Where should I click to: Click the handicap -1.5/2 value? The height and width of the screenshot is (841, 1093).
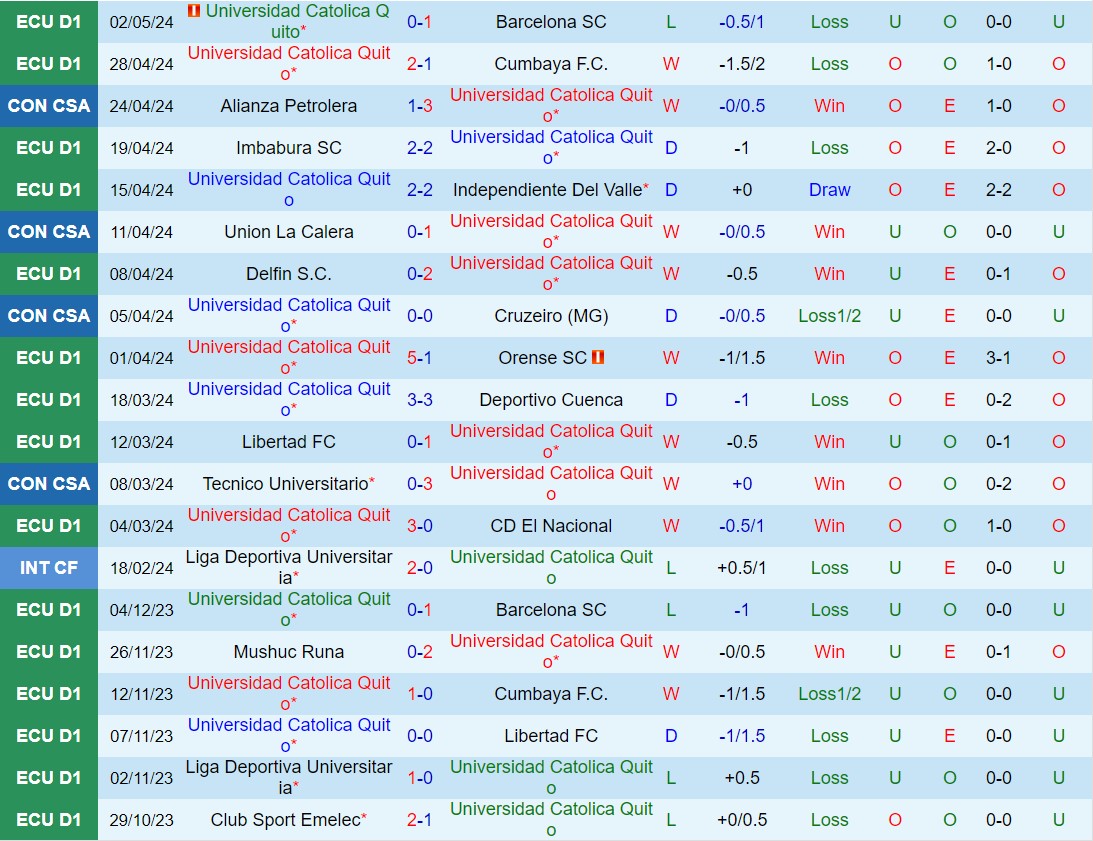click(742, 63)
